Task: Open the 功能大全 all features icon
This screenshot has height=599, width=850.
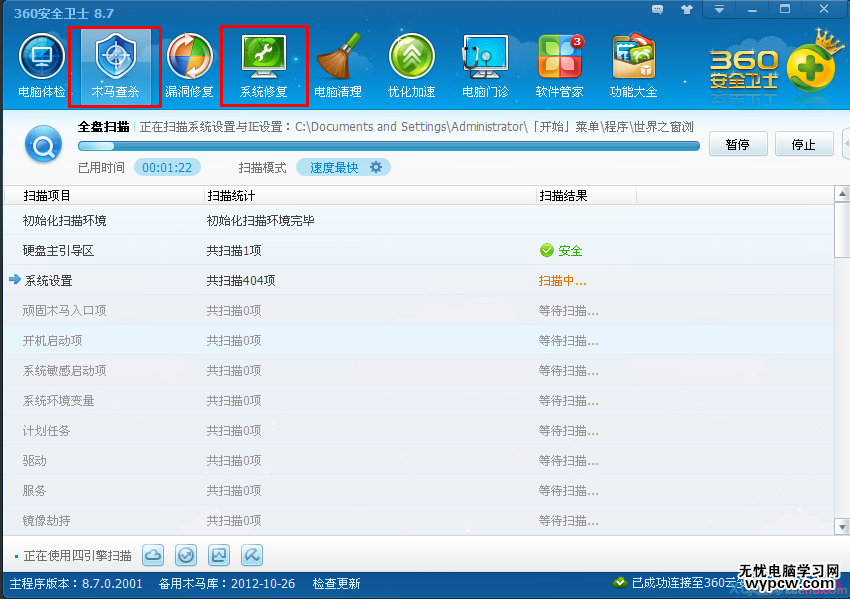Action: click(x=633, y=66)
